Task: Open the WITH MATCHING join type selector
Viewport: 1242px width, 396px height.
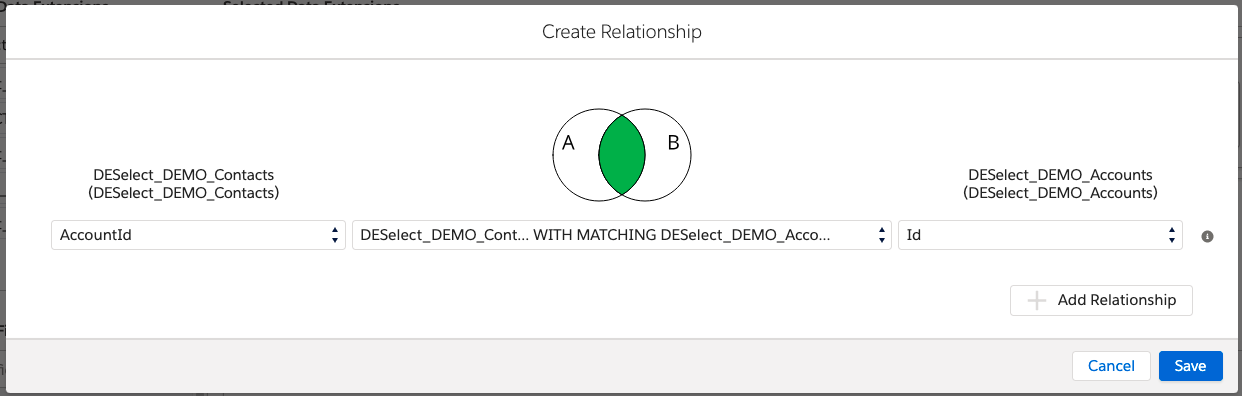Action: [x=622, y=235]
